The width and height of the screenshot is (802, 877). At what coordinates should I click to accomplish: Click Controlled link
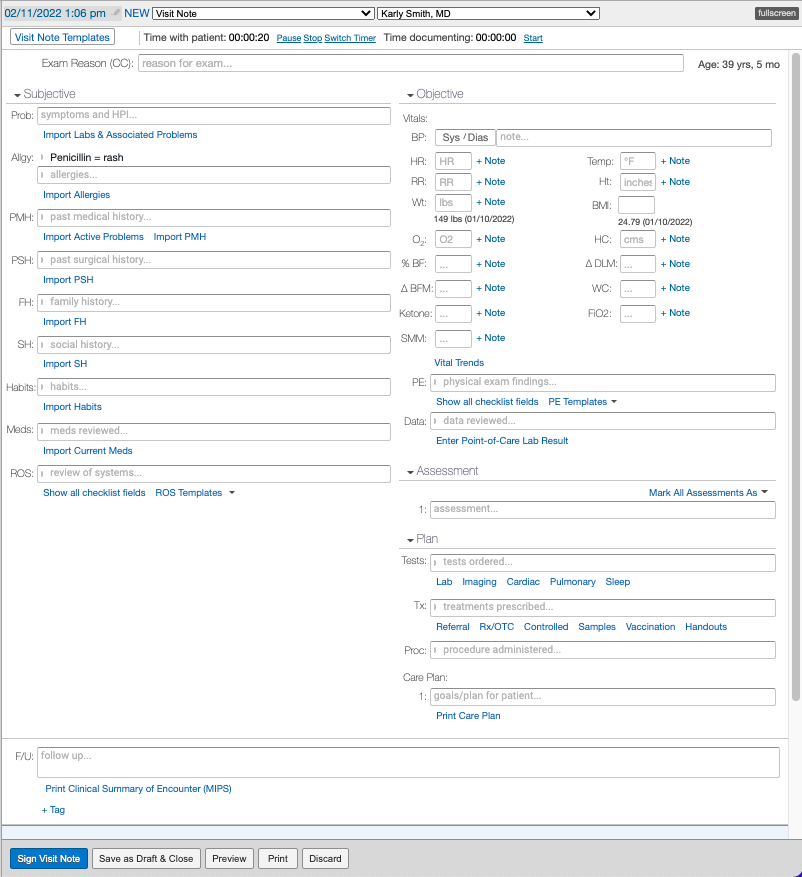point(546,627)
